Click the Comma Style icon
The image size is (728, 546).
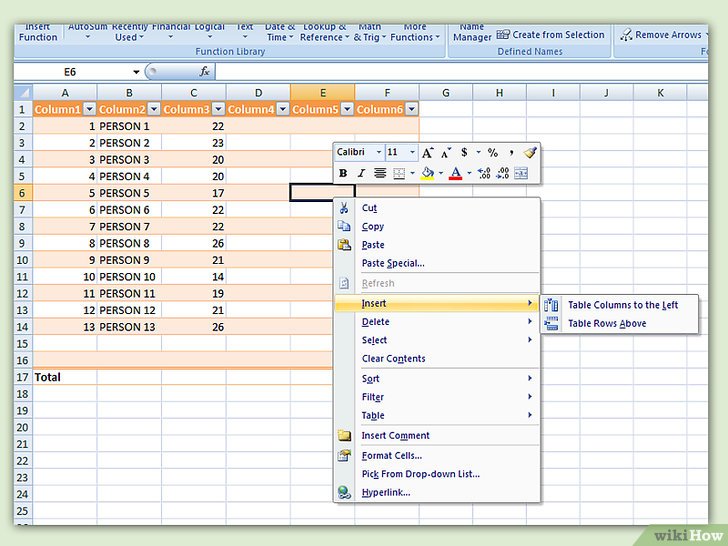[511, 152]
